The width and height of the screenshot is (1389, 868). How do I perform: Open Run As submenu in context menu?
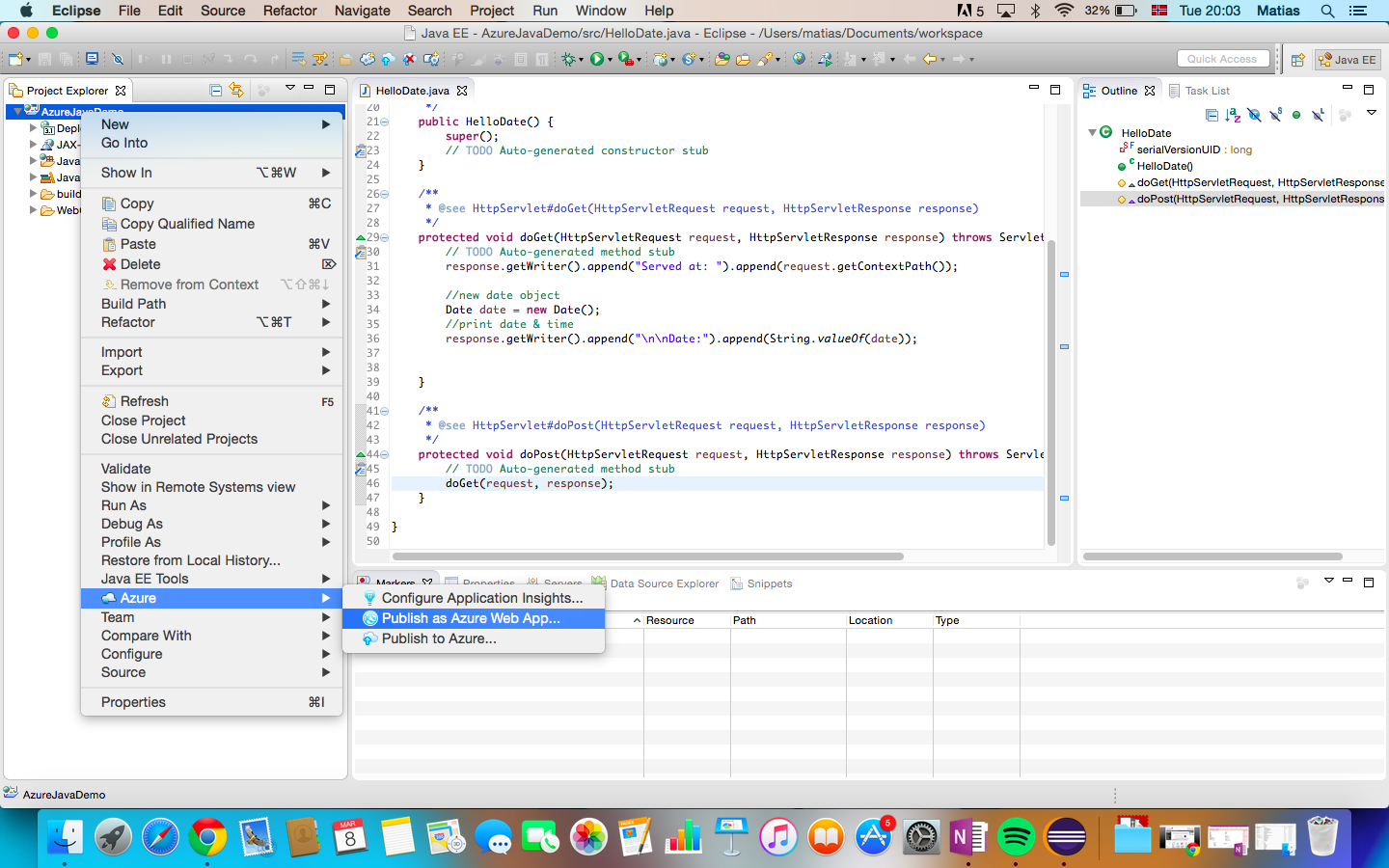[211, 505]
